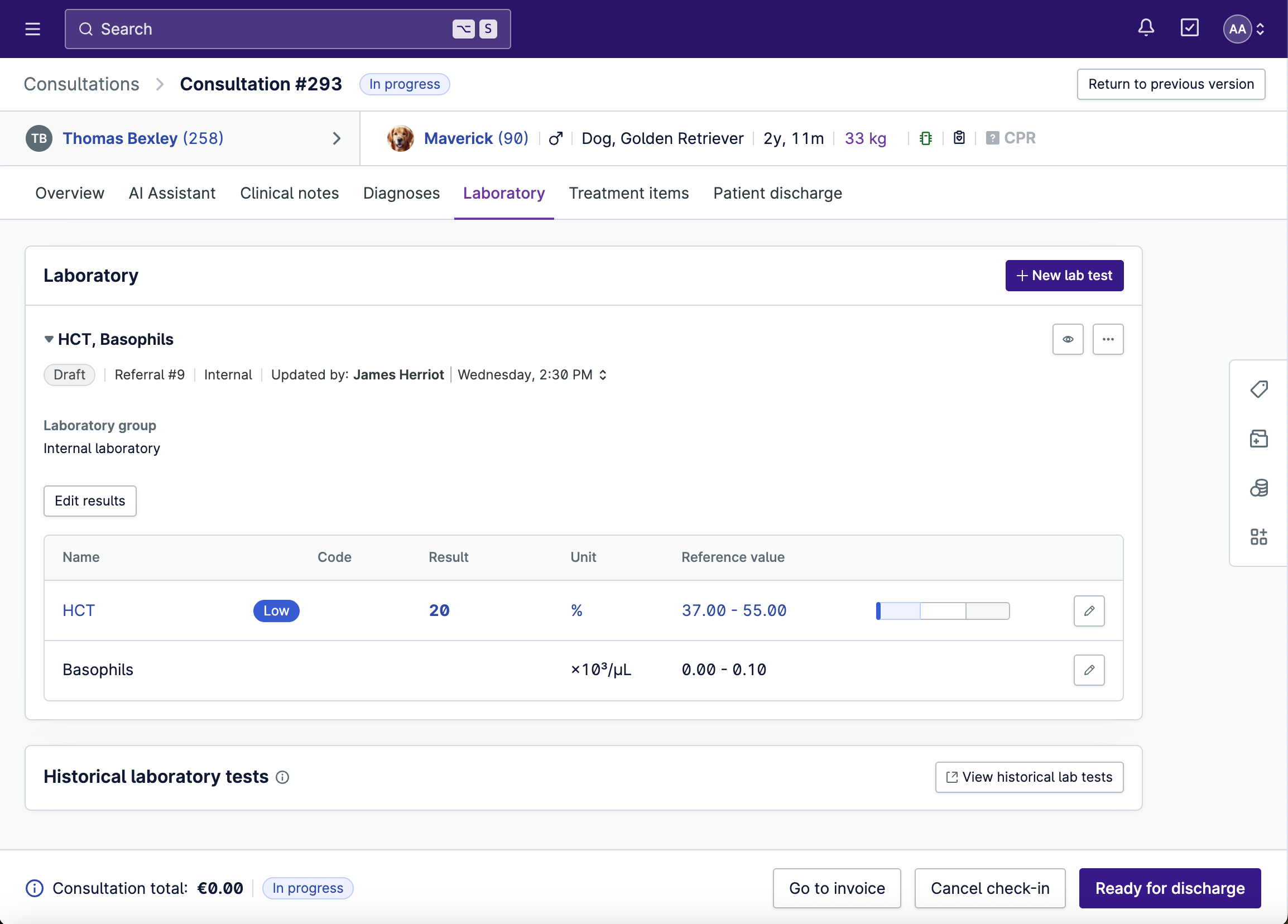Click the grid-plus widgets sidebar icon
Image resolution: width=1288 pixels, height=924 pixels.
point(1258,537)
